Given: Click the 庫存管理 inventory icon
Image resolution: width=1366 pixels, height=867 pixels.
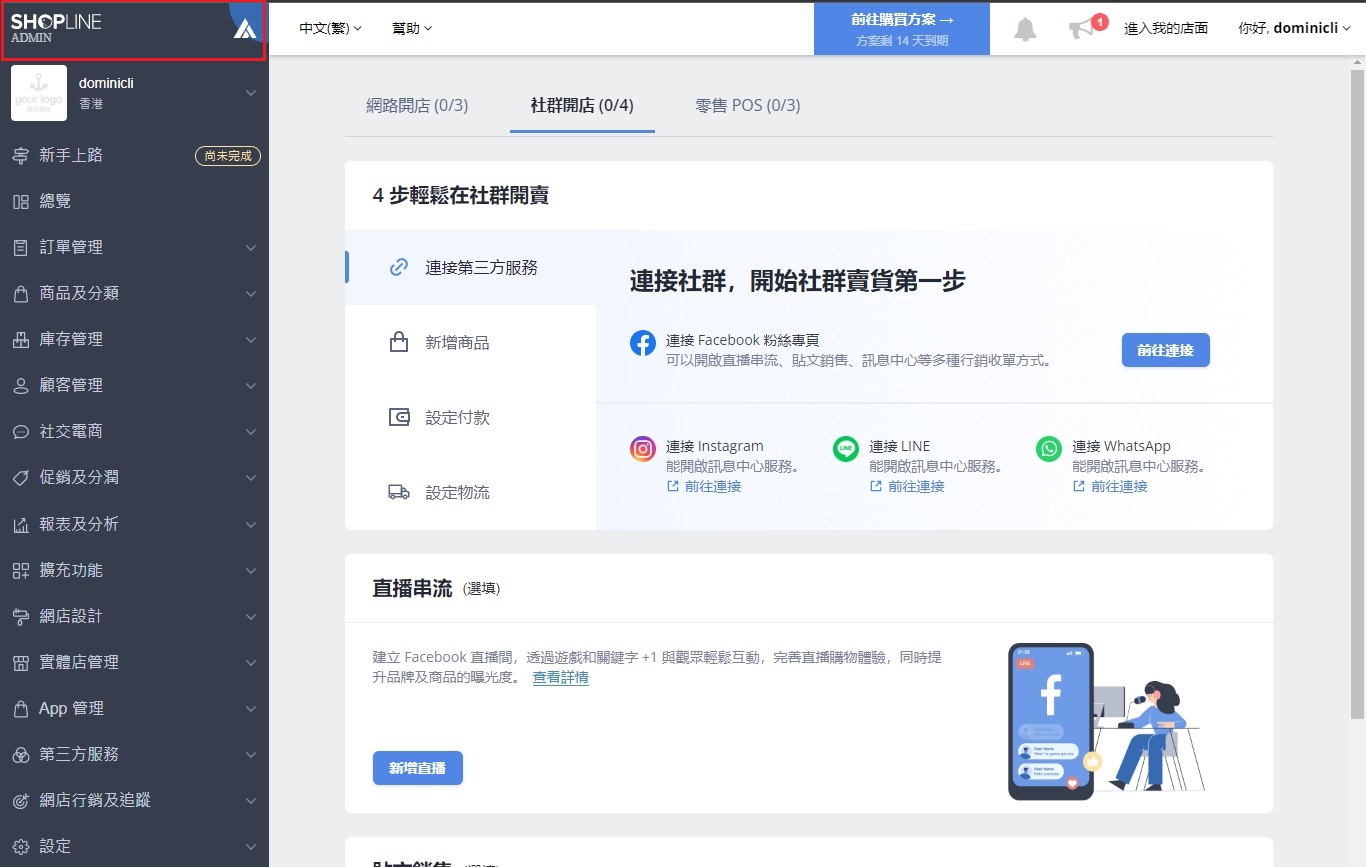Looking at the screenshot, I should (x=21, y=340).
